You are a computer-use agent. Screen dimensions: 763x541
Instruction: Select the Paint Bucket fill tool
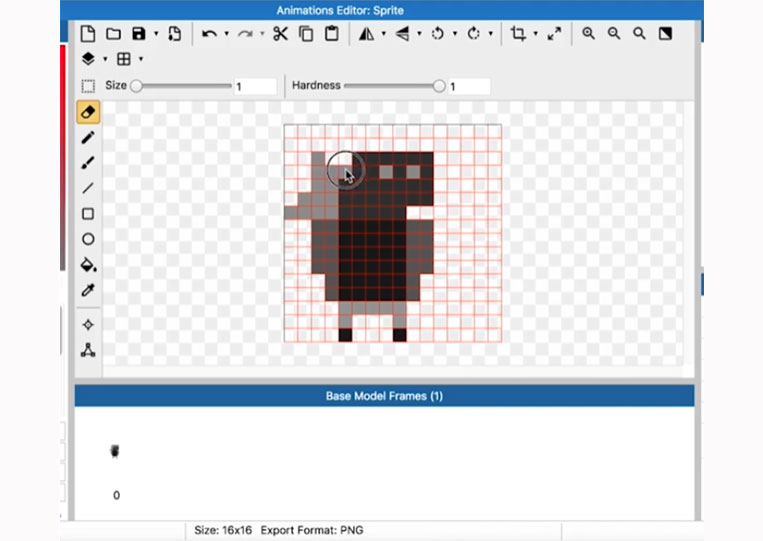88,265
